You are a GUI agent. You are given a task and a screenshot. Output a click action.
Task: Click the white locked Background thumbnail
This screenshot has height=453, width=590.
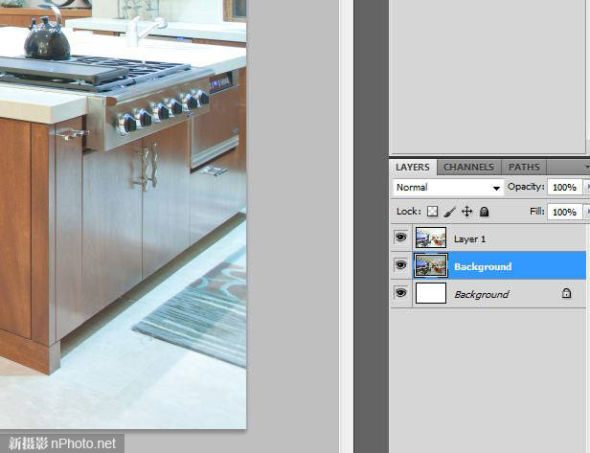[431, 293]
